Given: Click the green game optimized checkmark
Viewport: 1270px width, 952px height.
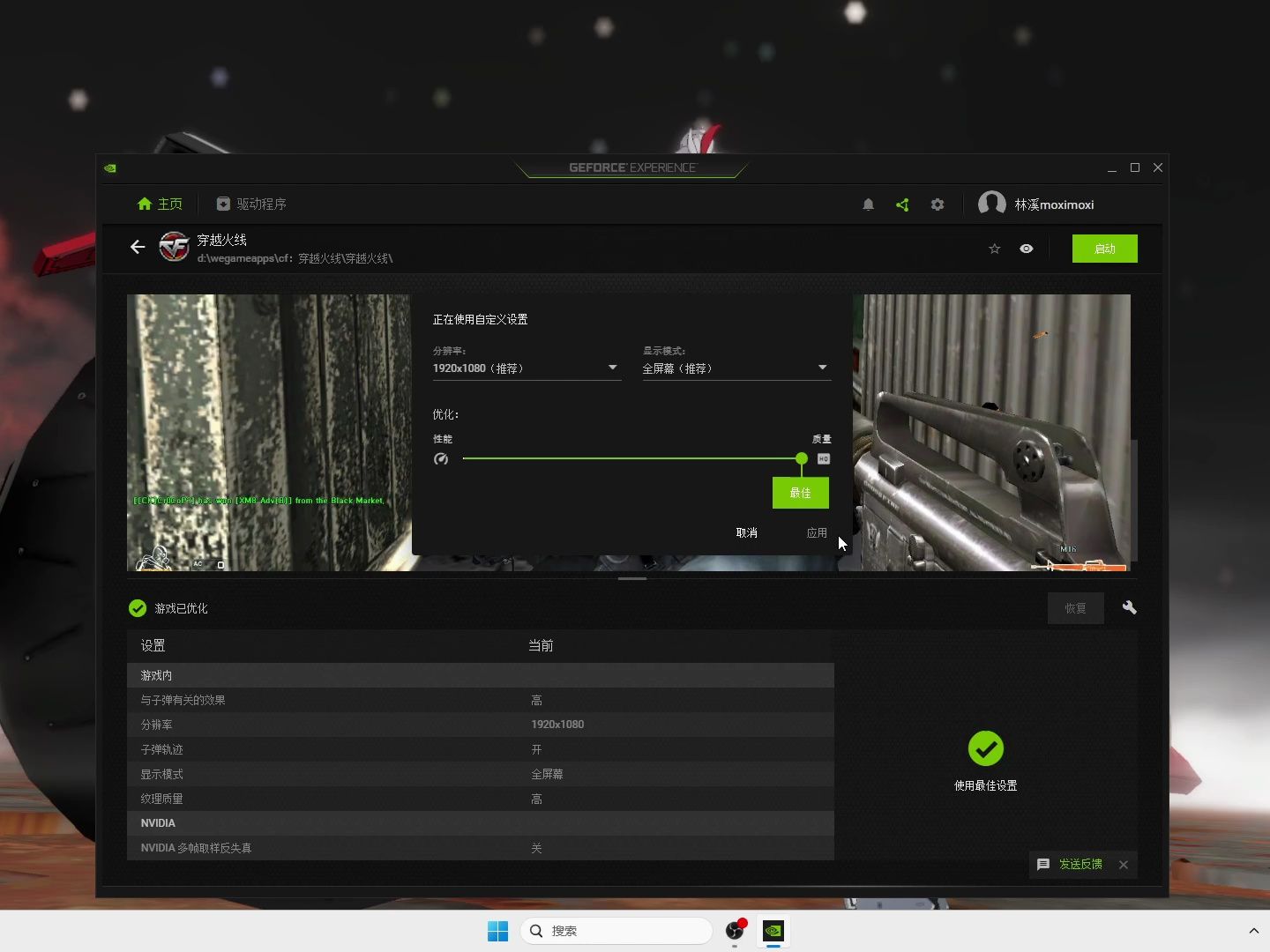Looking at the screenshot, I should pyautogui.click(x=138, y=608).
